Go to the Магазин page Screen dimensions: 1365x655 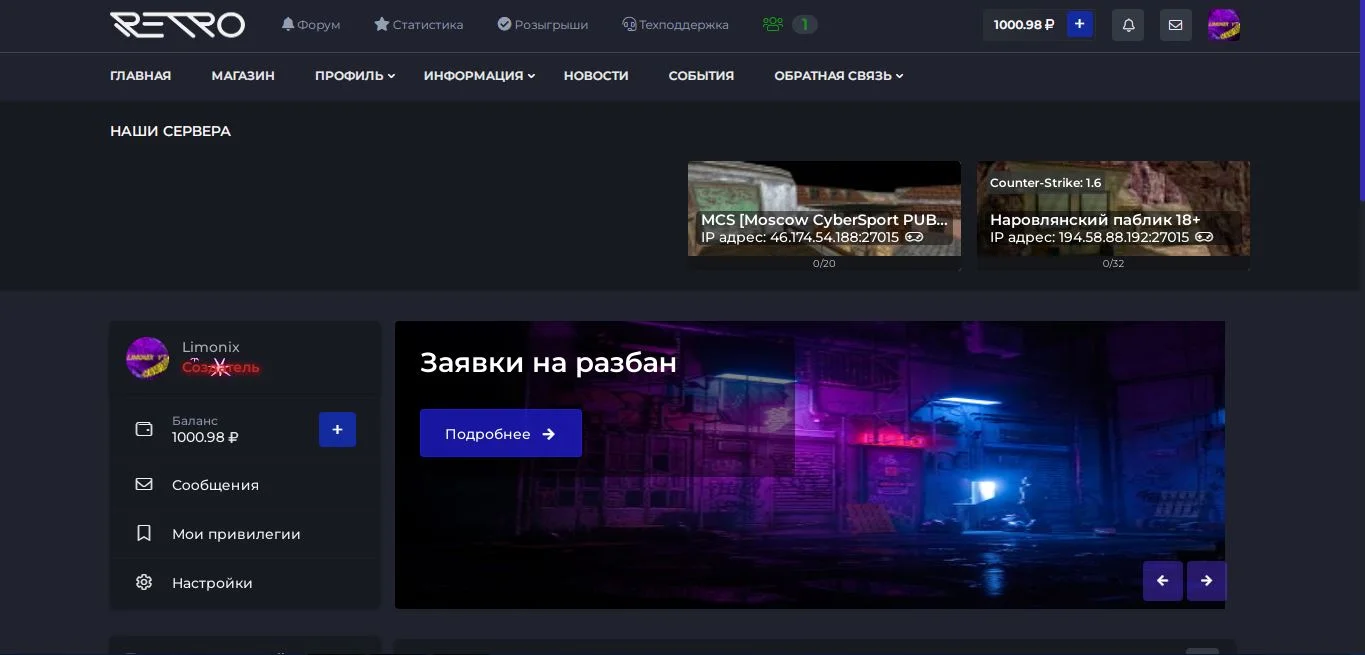pos(243,76)
